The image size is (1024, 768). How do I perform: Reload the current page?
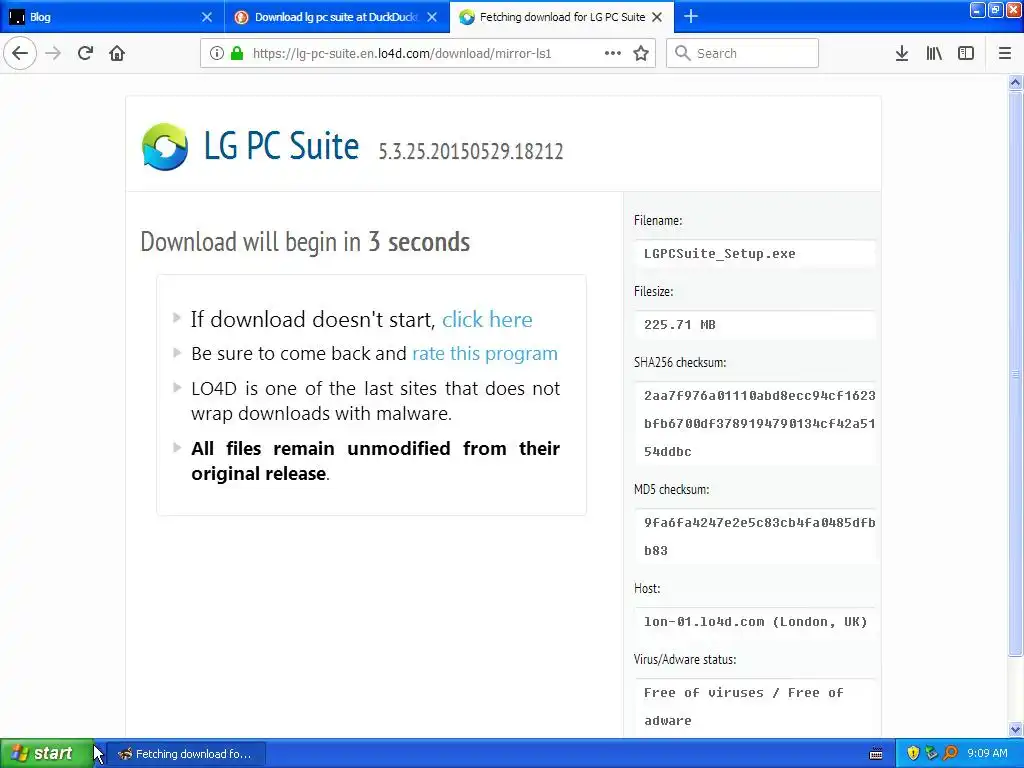click(85, 53)
